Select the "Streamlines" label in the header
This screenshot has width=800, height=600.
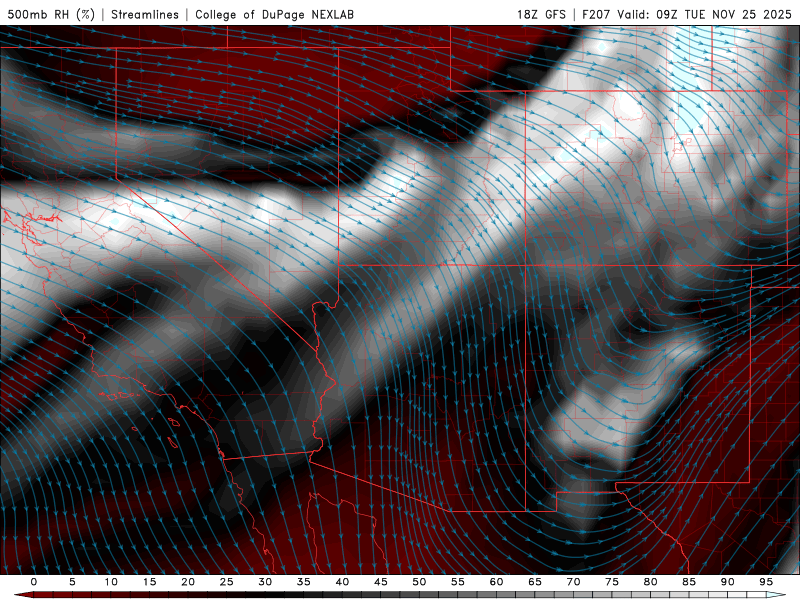click(145, 14)
